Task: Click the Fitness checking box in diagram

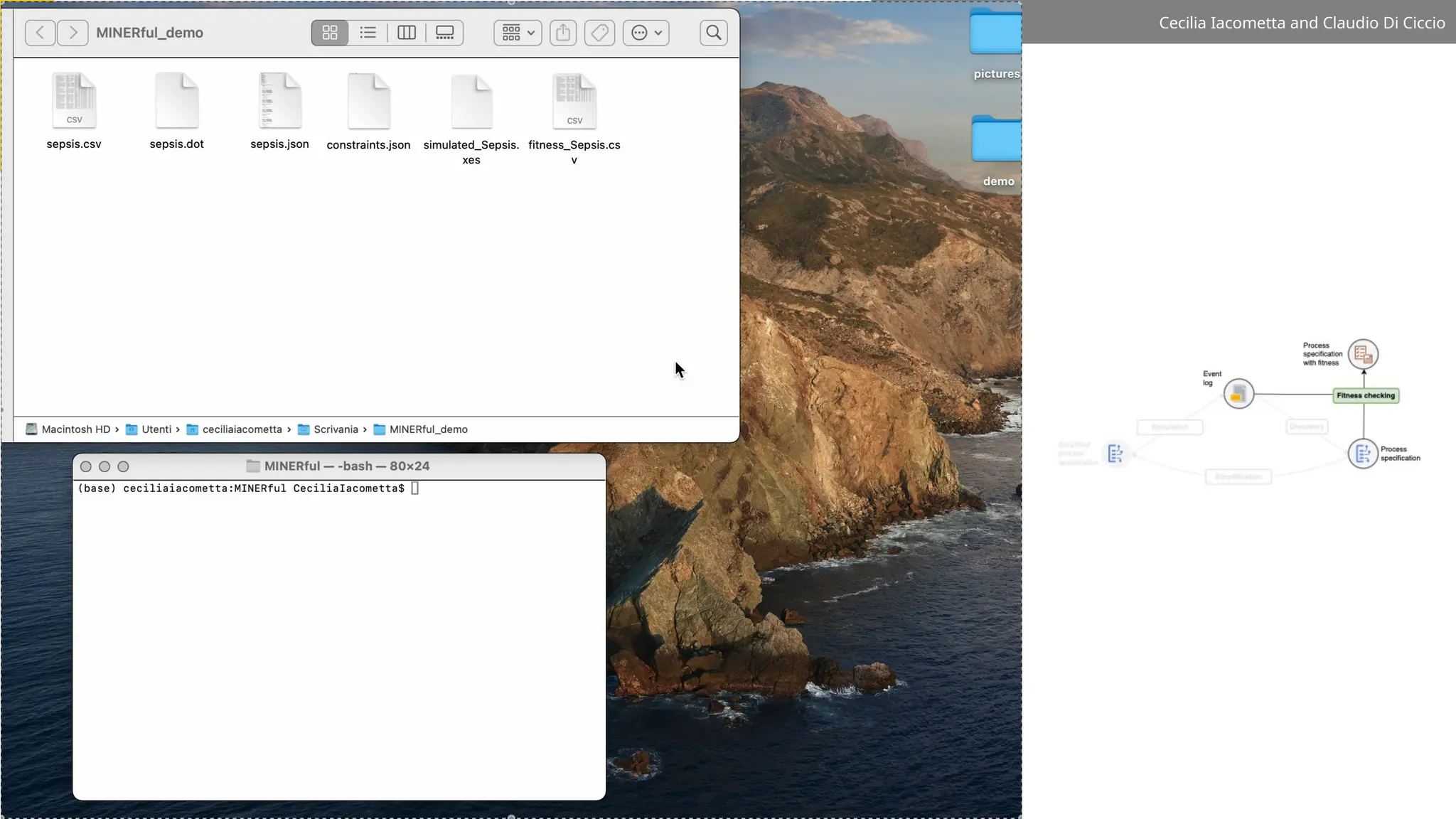Action: [1365, 395]
